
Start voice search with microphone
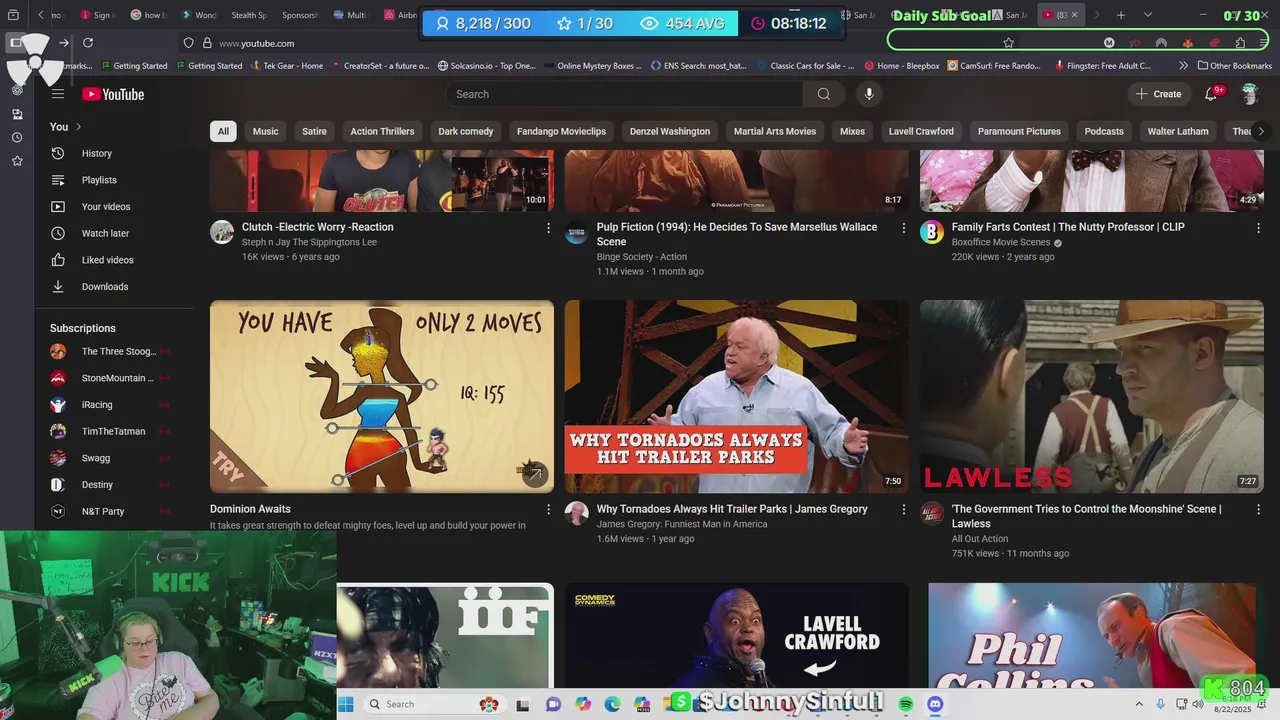(869, 94)
